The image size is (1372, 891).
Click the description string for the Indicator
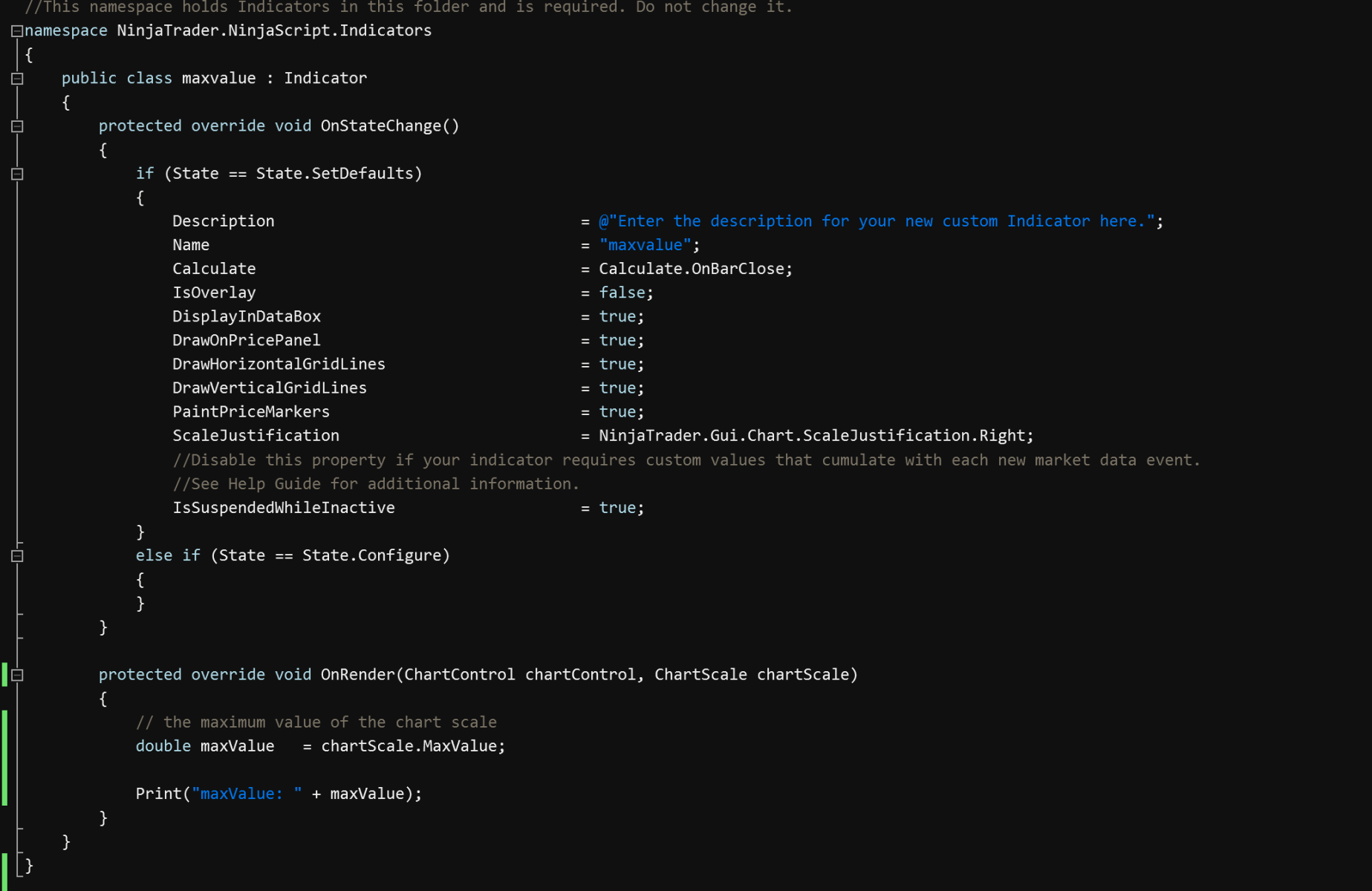[x=877, y=221]
